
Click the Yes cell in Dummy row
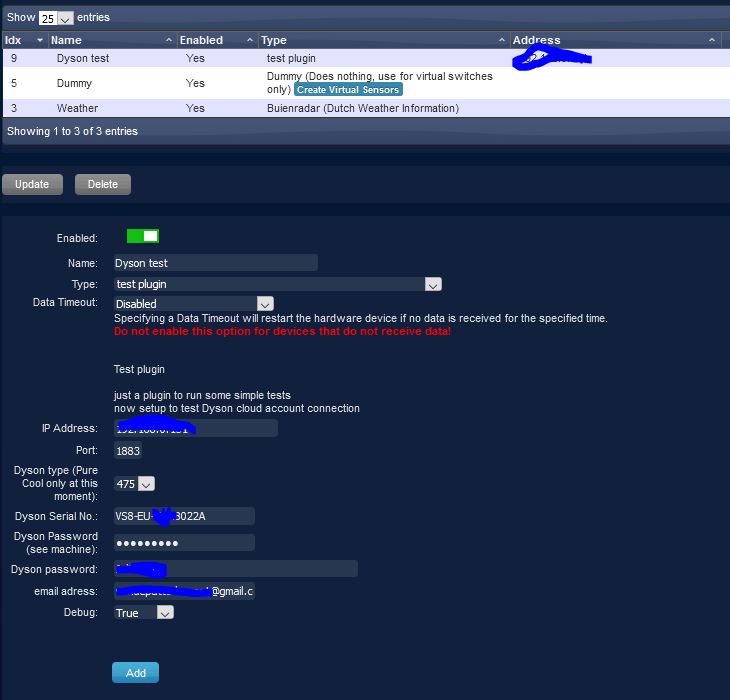195,83
